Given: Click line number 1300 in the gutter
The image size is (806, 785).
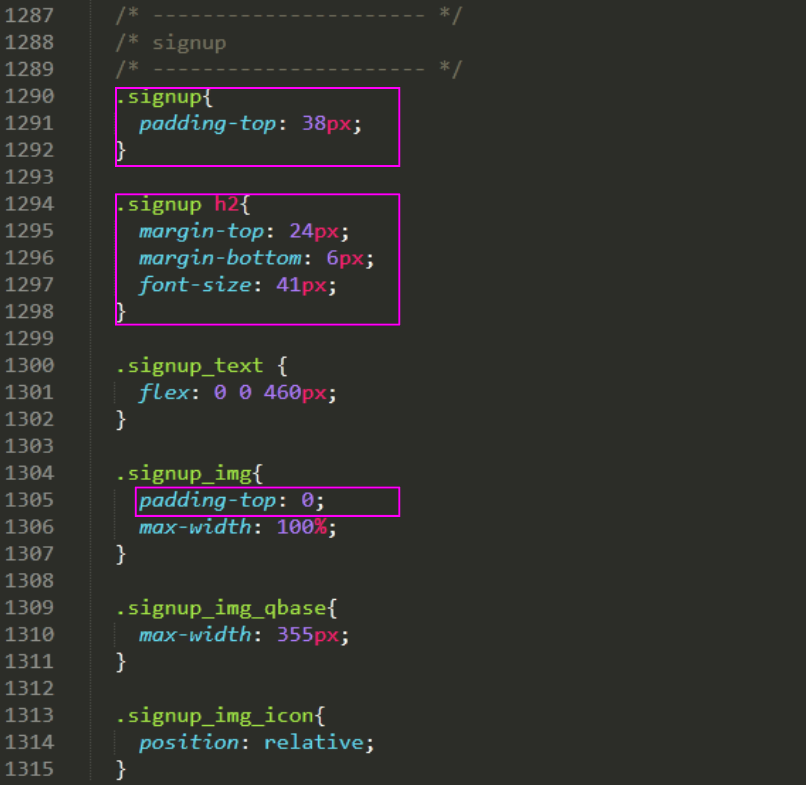Looking at the screenshot, I should [x=29, y=366].
